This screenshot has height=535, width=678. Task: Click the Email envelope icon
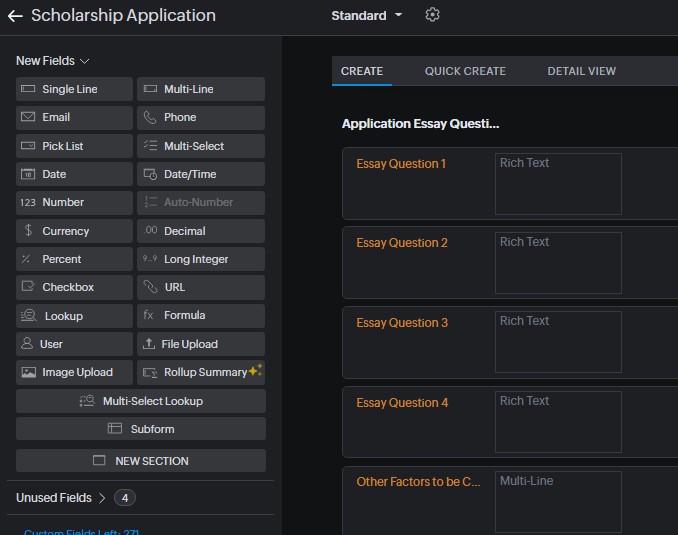tap(28, 117)
